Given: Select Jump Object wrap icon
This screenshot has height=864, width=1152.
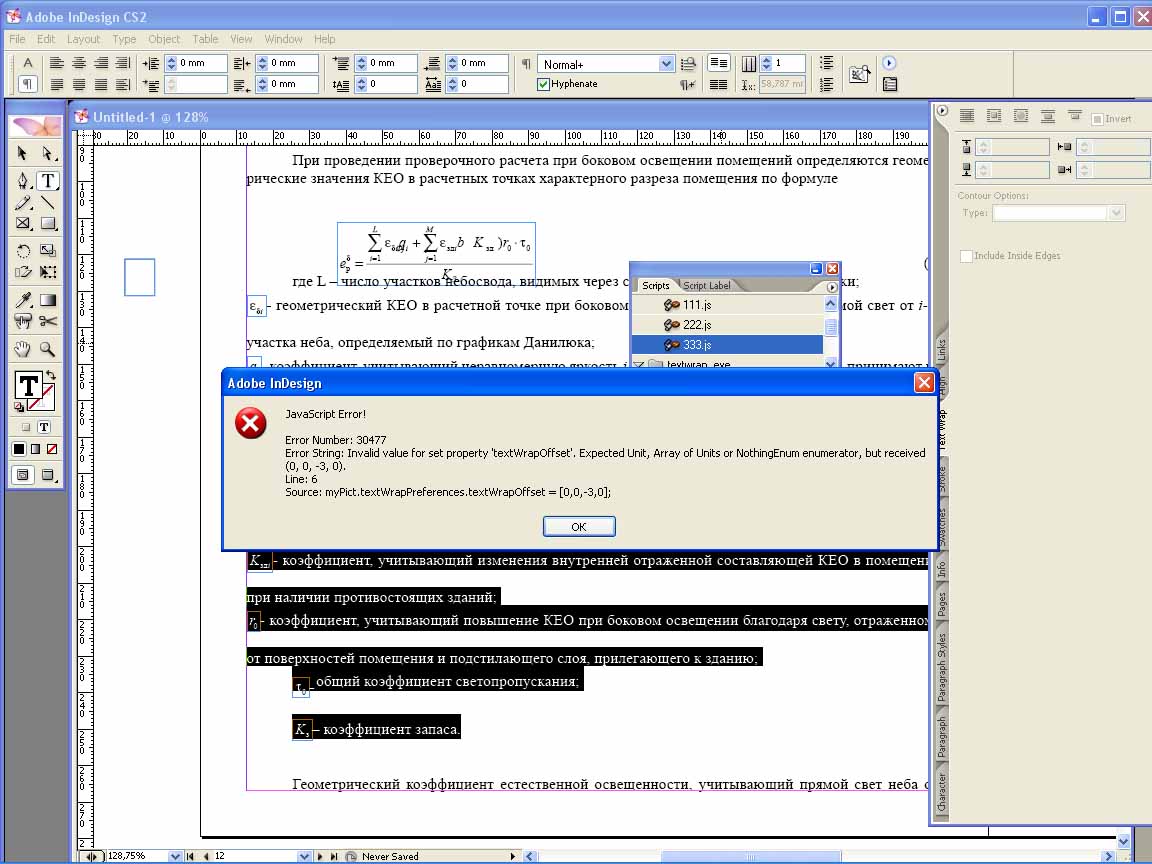Looking at the screenshot, I should tap(1048, 115).
